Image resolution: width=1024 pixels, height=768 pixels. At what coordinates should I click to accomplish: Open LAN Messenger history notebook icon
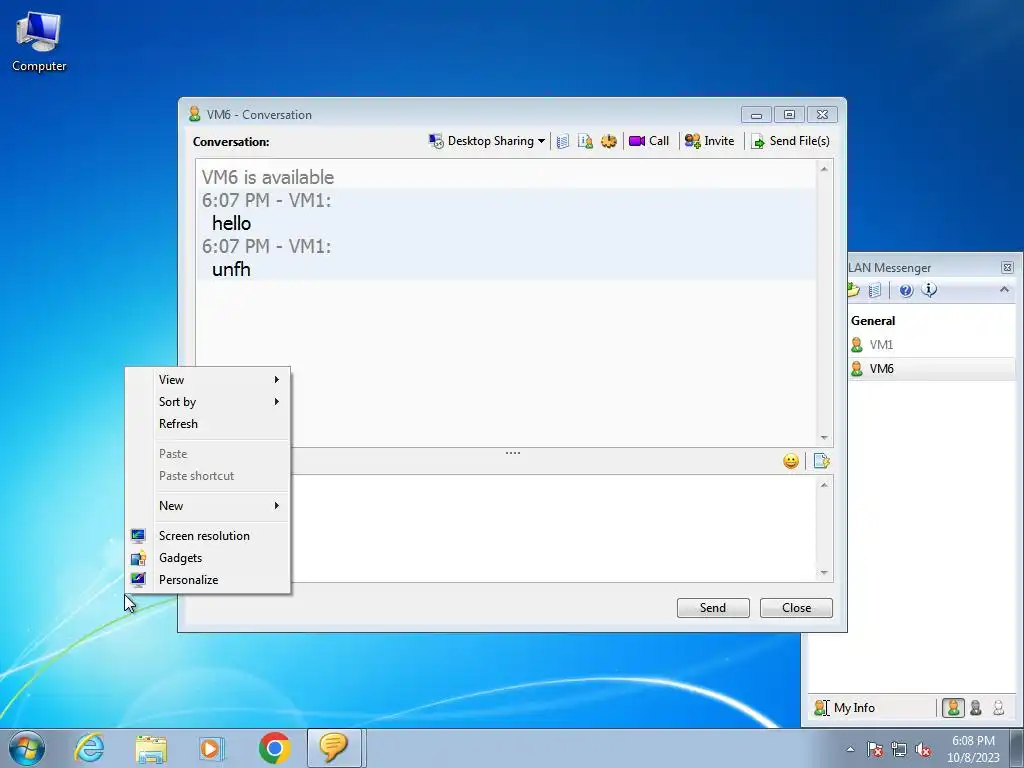click(x=875, y=290)
